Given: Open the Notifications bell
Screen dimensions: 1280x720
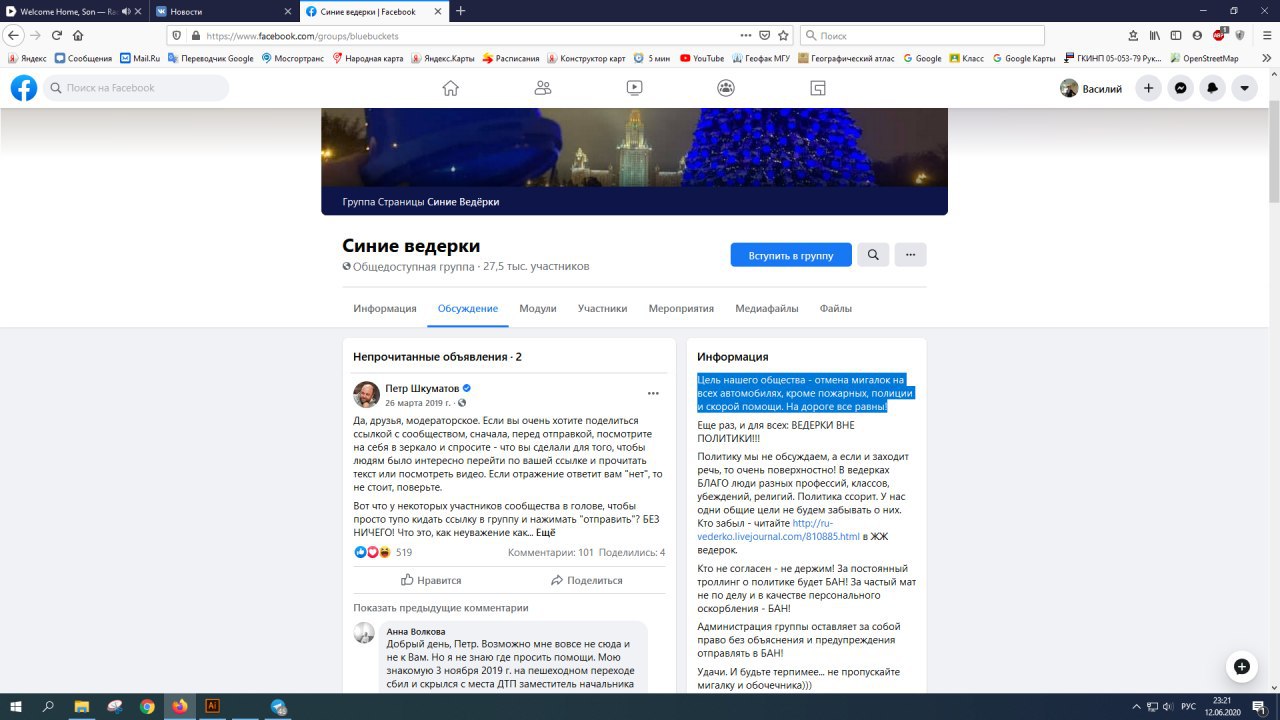Looking at the screenshot, I should pos(1213,88).
